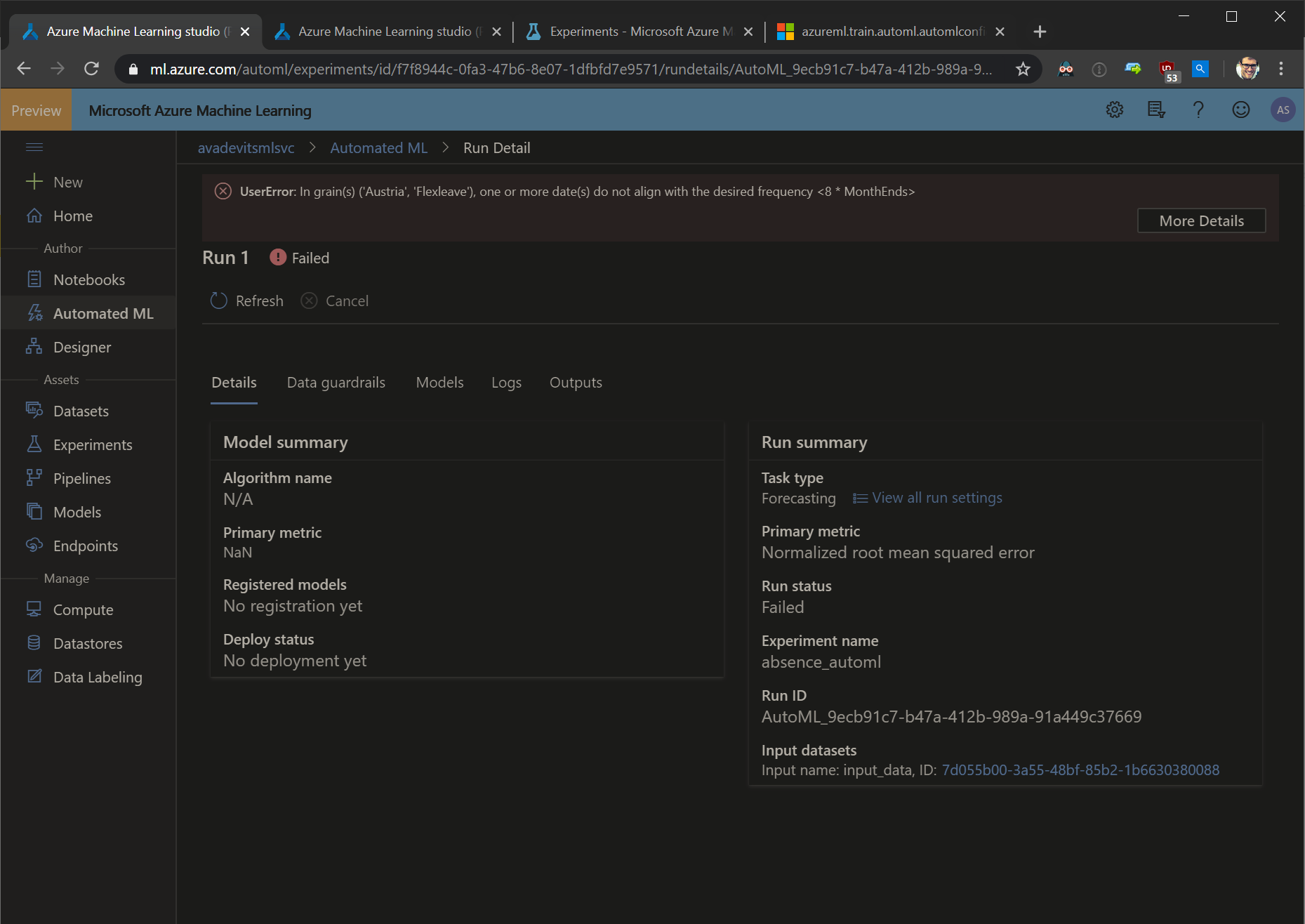Open the Experiments flask icon
This screenshot has height=924, width=1305.
[x=34, y=444]
